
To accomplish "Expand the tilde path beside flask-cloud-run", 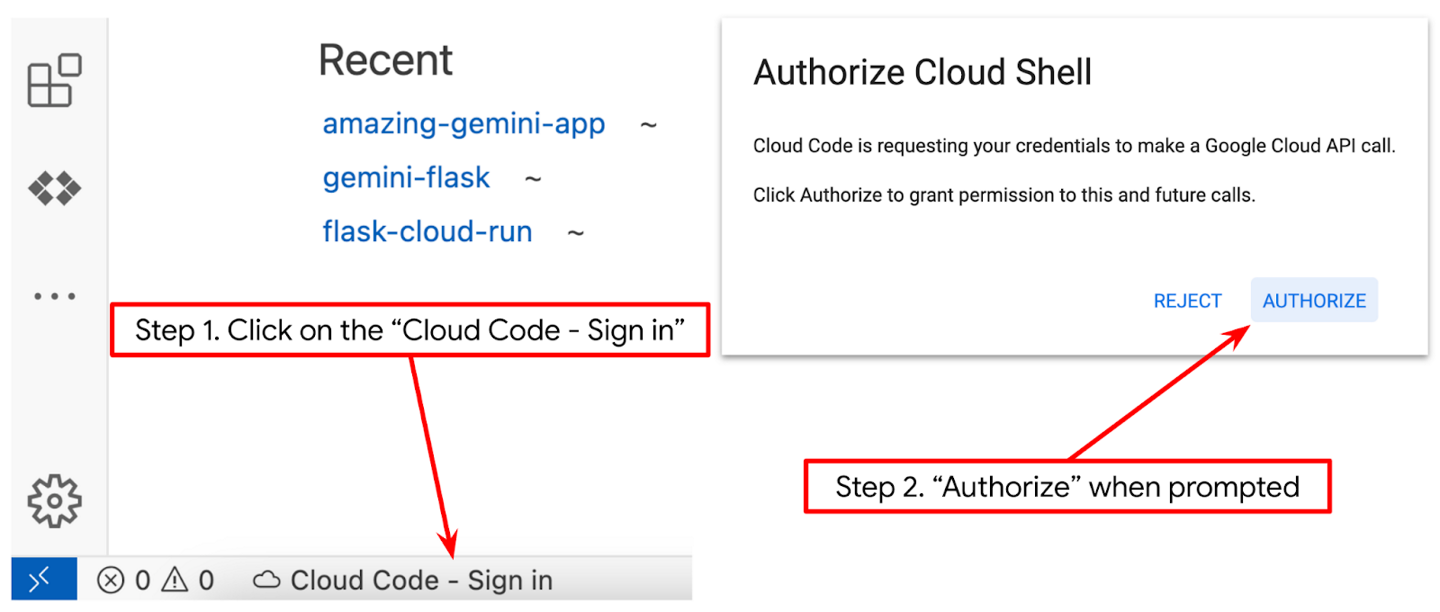I will pos(573,231).
